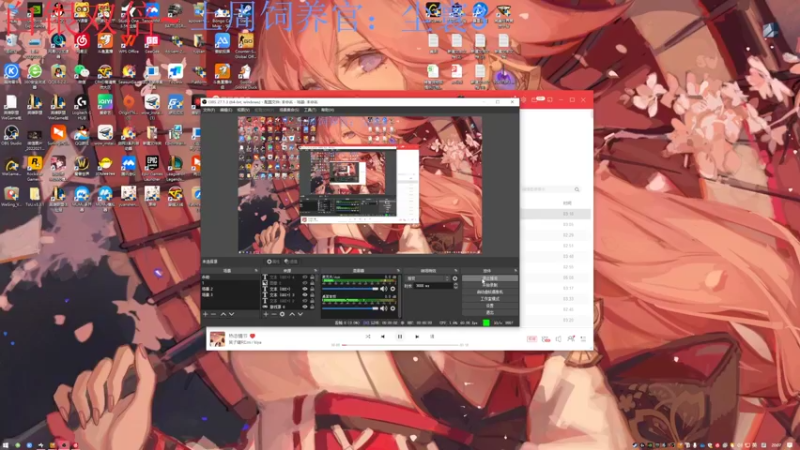Click the start virtual camera button
Image resolution: width=800 pixels, height=450 pixels.
click(x=490, y=292)
